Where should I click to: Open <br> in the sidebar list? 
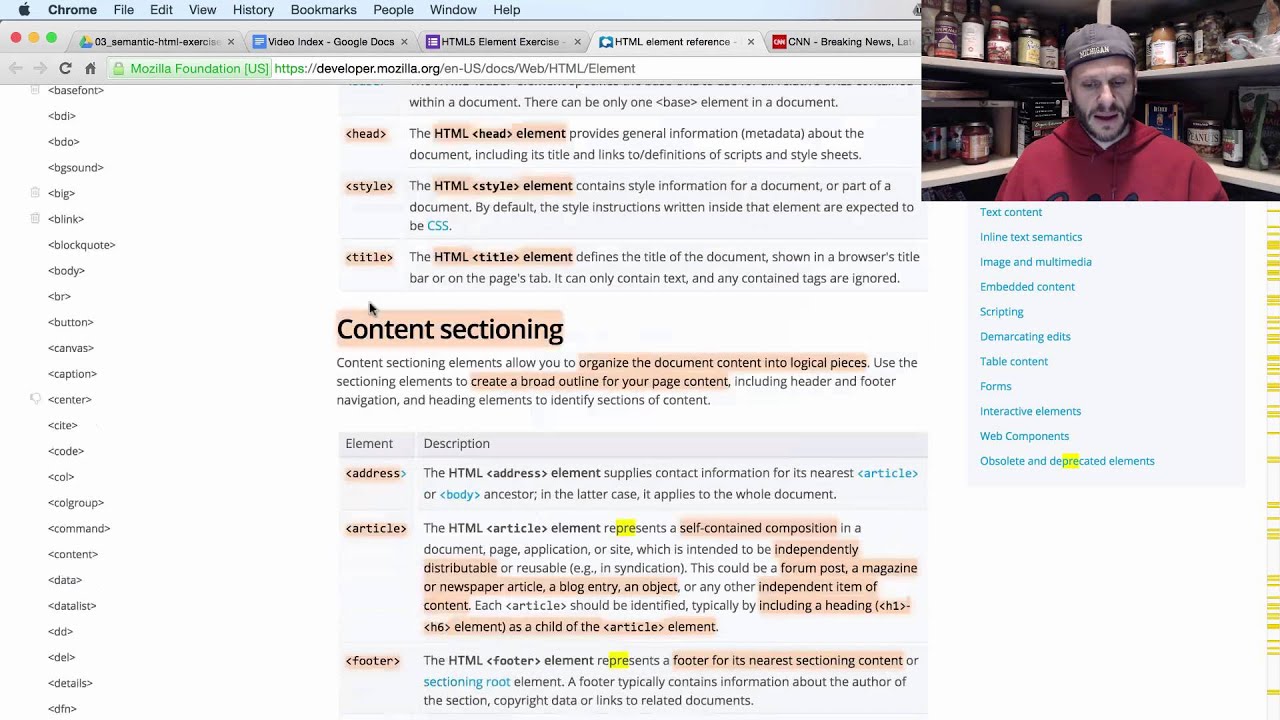tap(59, 296)
